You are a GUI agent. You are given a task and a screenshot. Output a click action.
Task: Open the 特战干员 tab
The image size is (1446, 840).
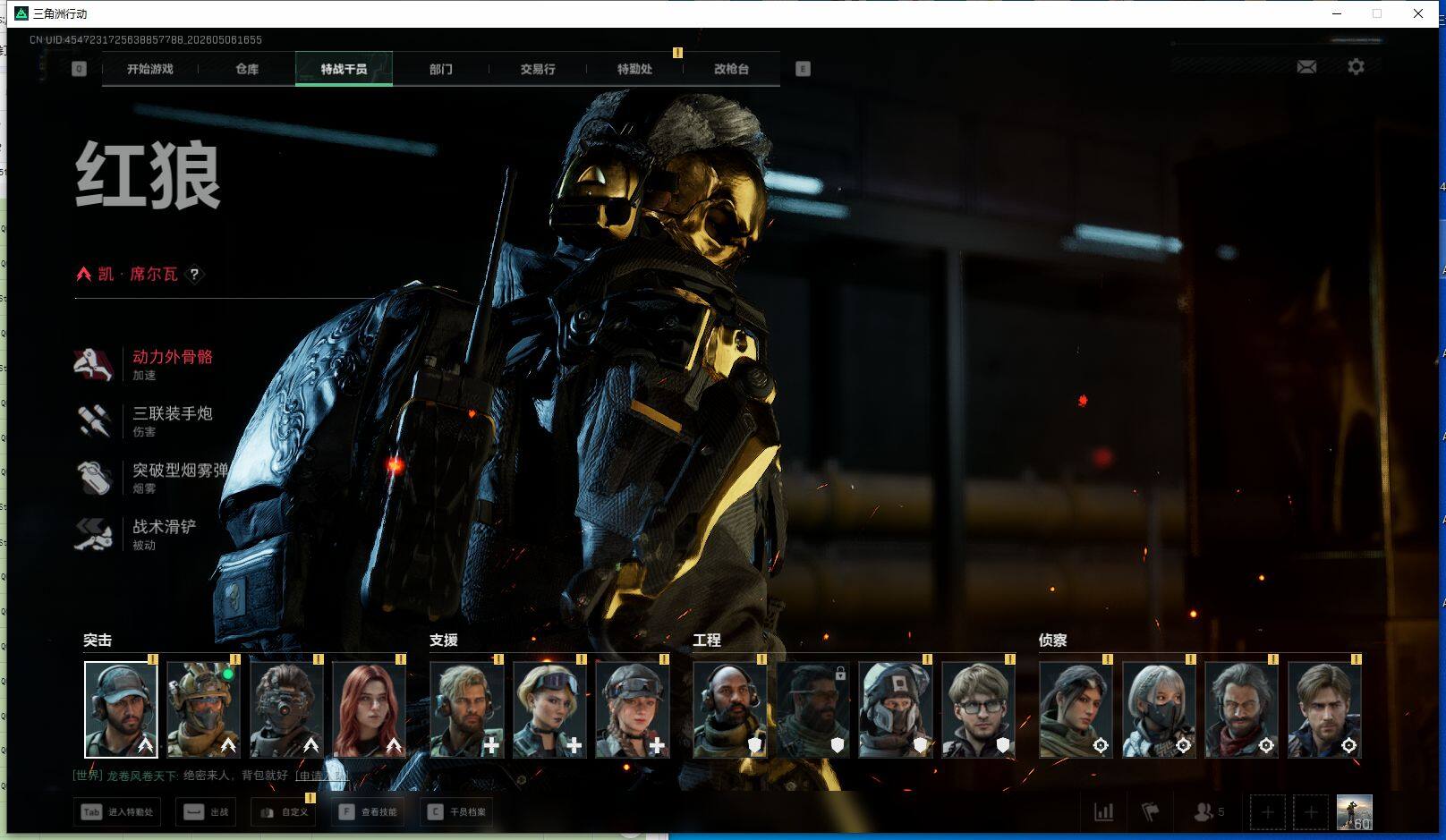344,69
